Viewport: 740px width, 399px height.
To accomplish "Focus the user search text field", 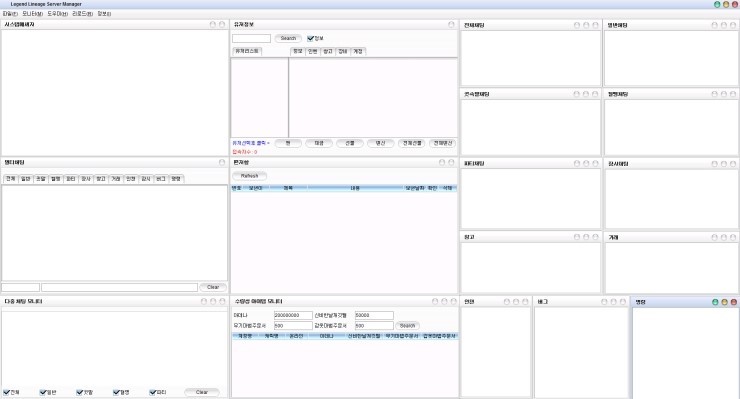I will coord(251,38).
